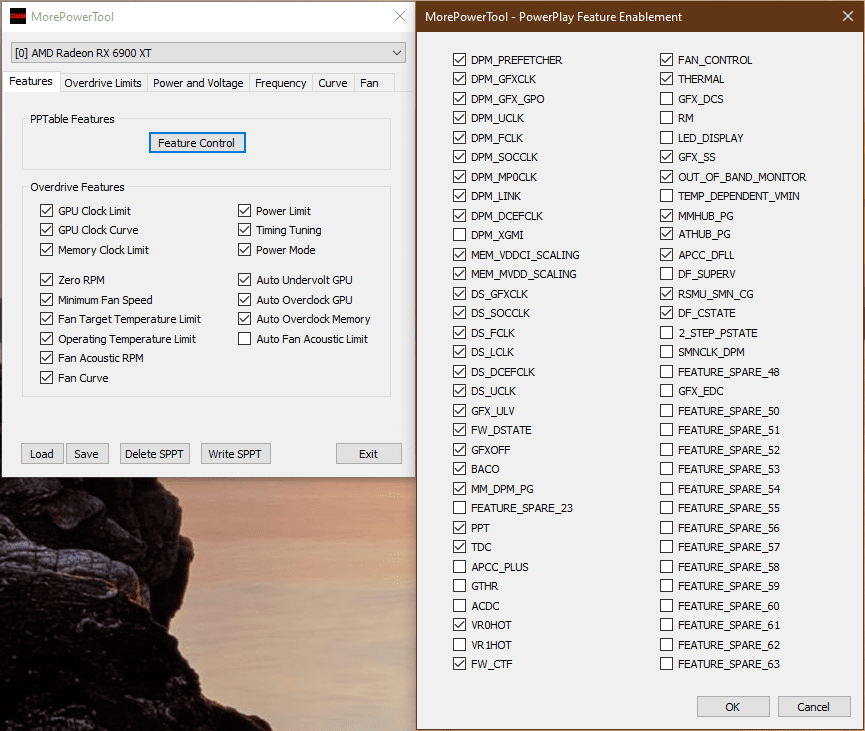865x731 pixels.
Task: Enable the ACDC checkbox
Action: 459,606
